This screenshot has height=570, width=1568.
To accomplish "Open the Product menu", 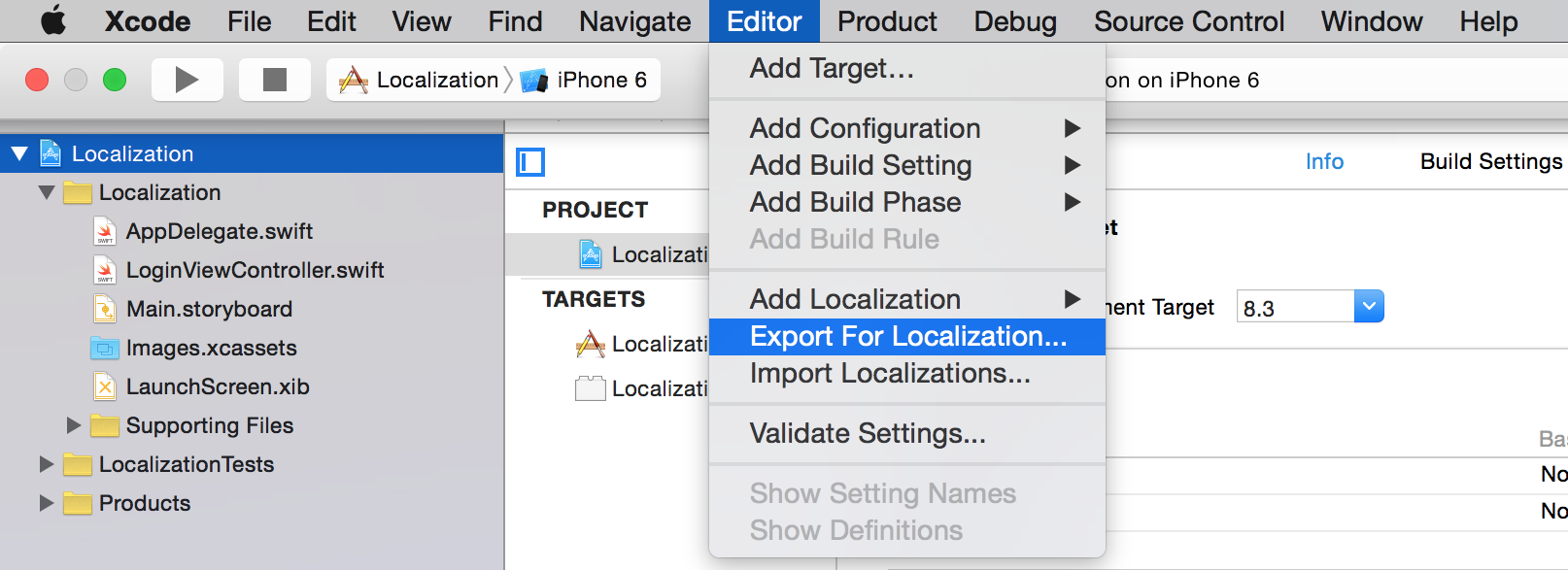I will [887, 20].
